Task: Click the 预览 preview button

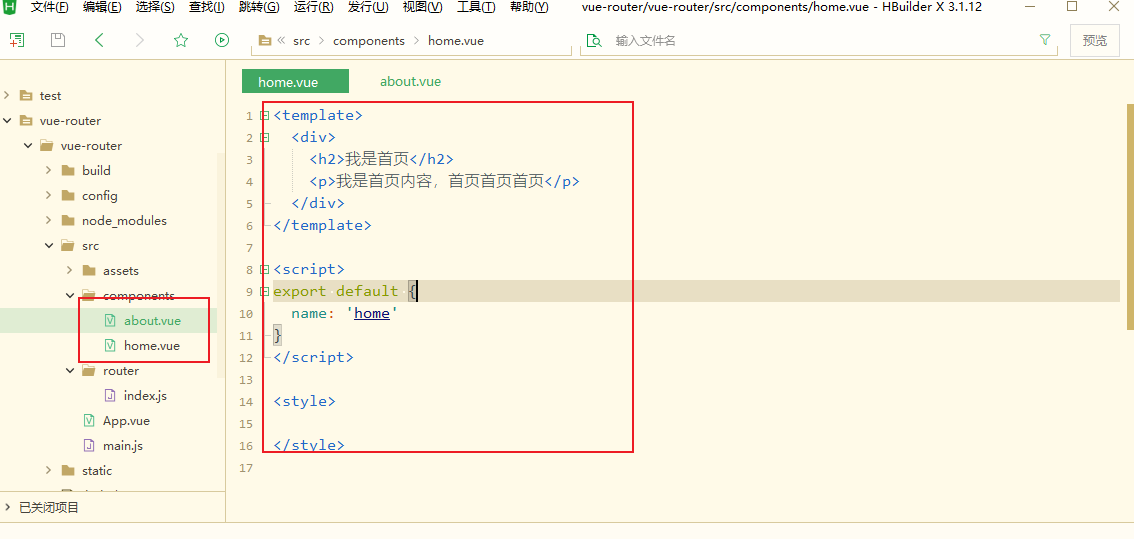Action: tap(1094, 41)
